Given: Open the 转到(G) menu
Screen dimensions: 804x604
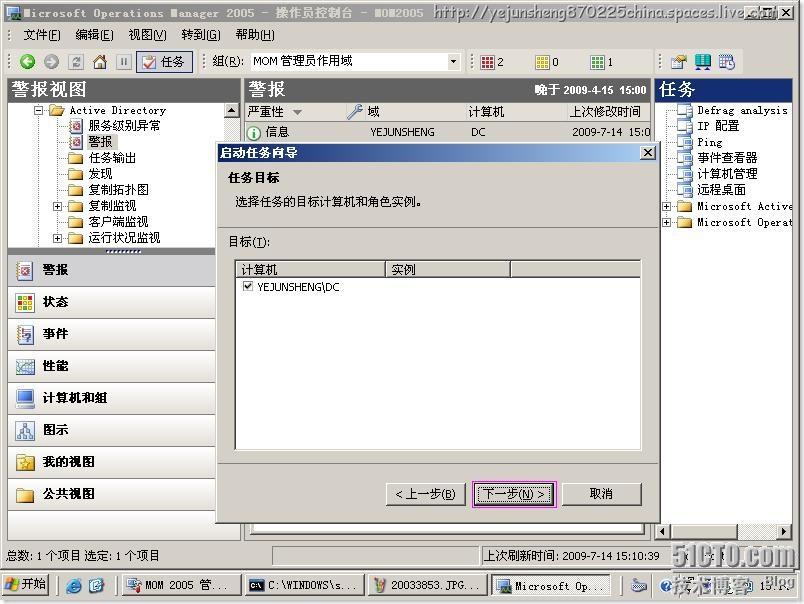Looking at the screenshot, I should (x=200, y=35).
